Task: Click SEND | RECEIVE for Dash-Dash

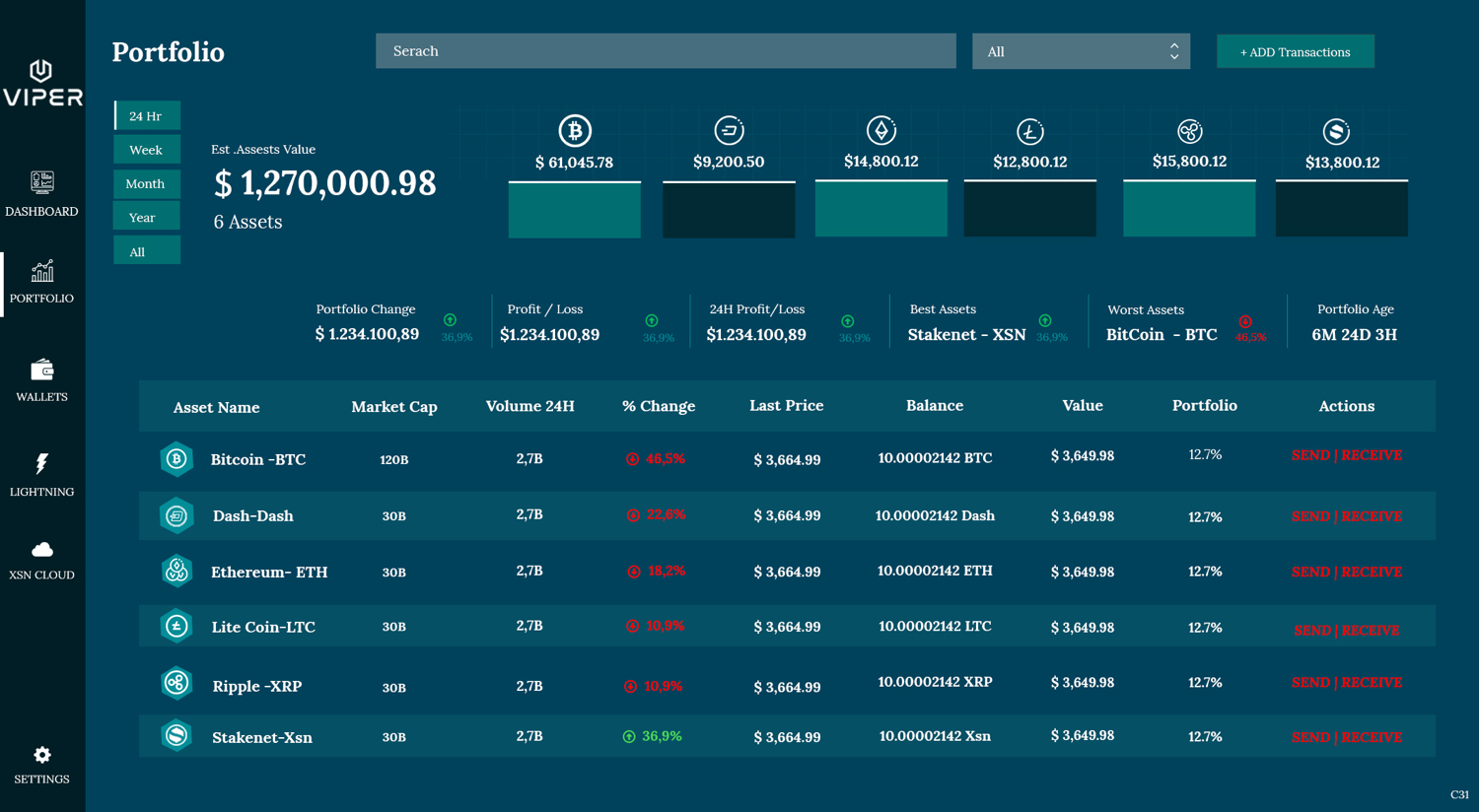Action: click(x=1346, y=516)
